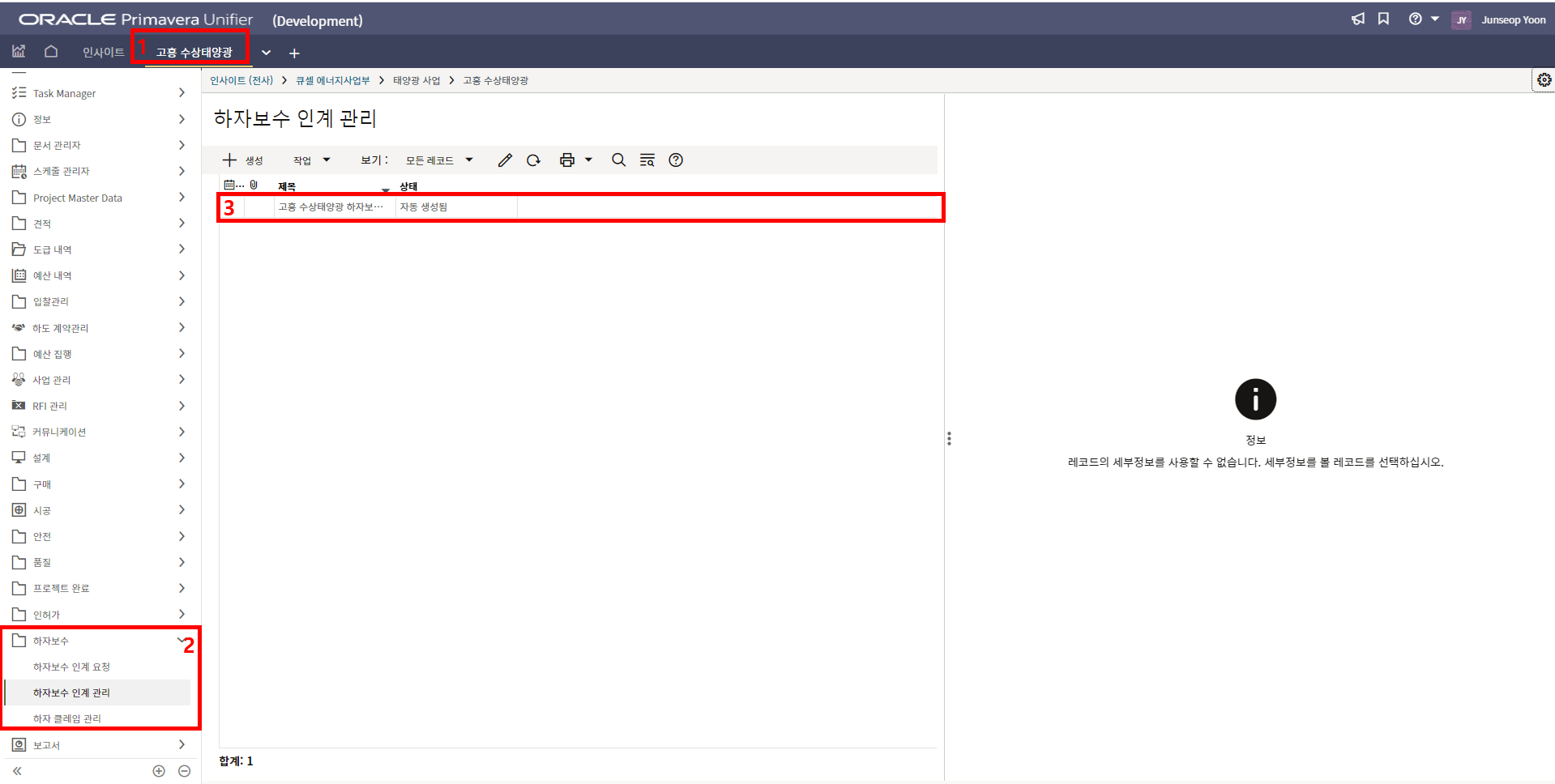
Task: Open search with the magnifier icon
Action: point(618,160)
